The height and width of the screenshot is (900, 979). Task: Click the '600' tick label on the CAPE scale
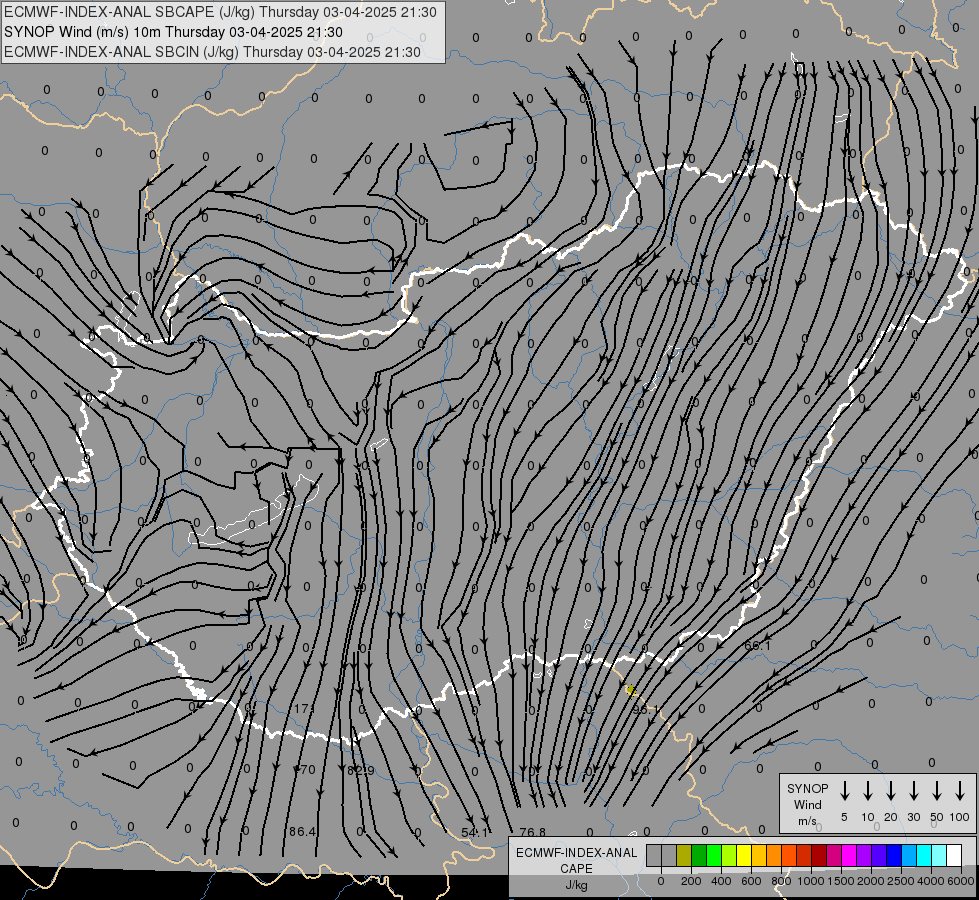point(751,881)
